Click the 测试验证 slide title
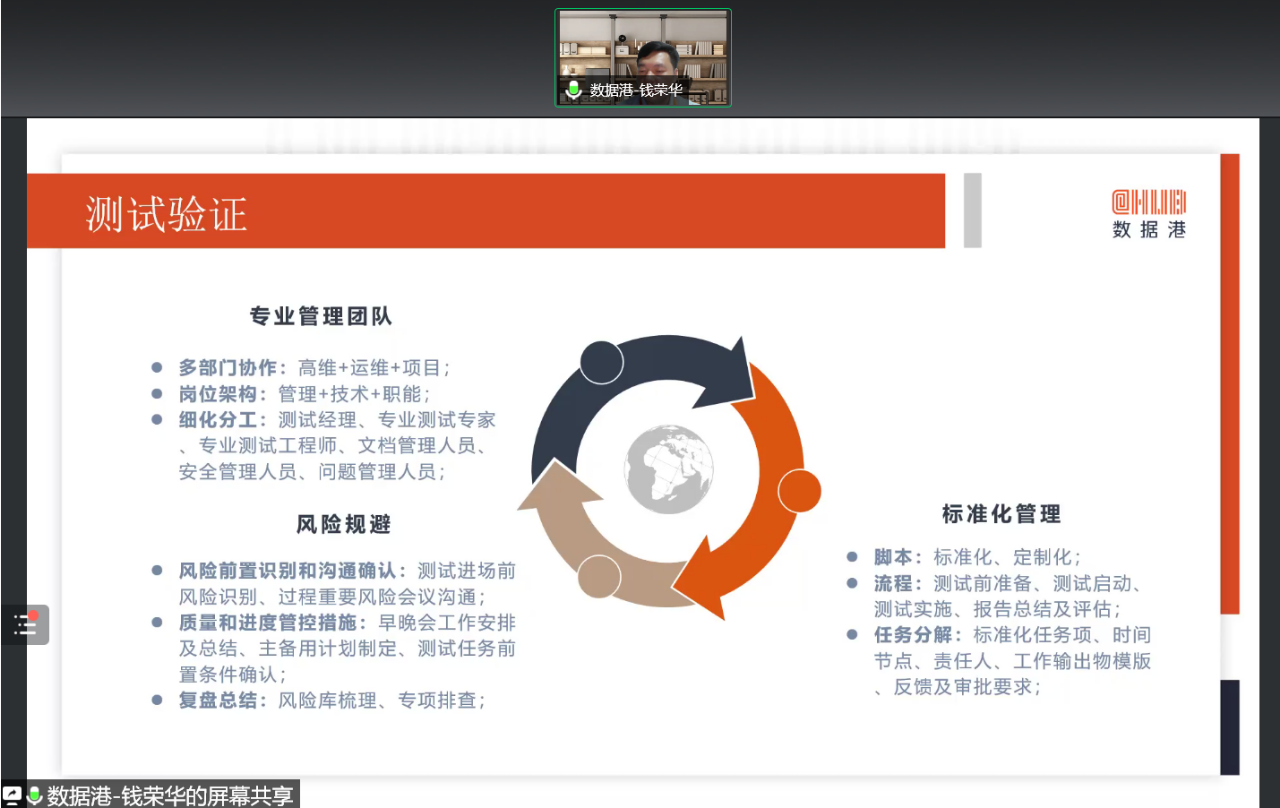The height and width of the screenshot is (808, 1280). 166,214
